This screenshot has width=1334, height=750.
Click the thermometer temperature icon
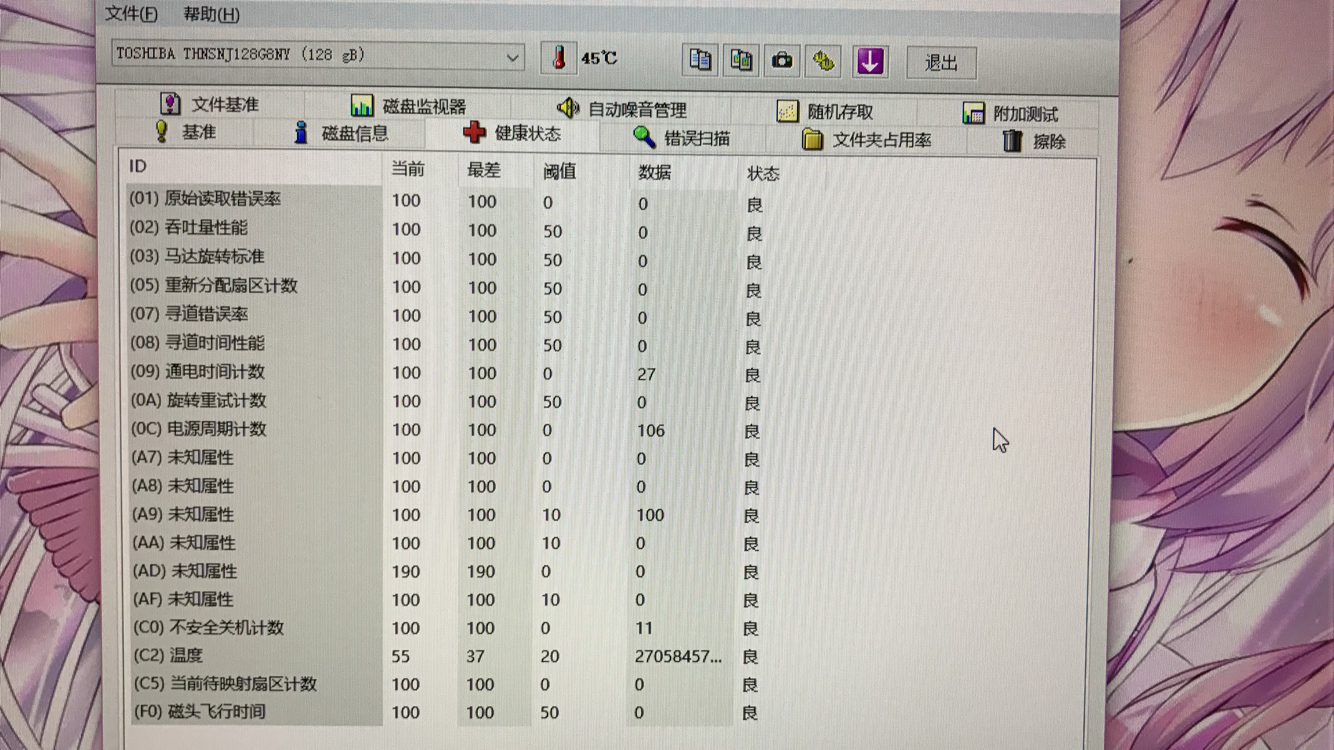click(559, 58)
